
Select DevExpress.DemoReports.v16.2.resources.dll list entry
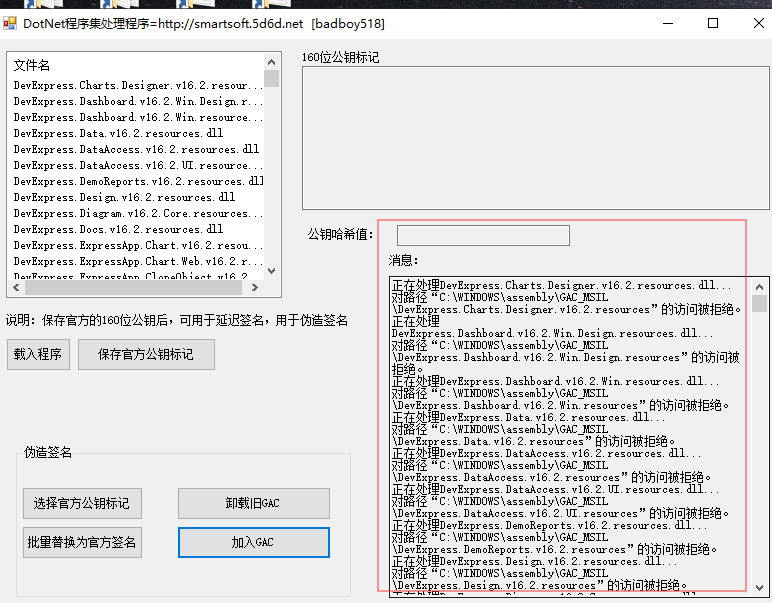pos(138,181)
